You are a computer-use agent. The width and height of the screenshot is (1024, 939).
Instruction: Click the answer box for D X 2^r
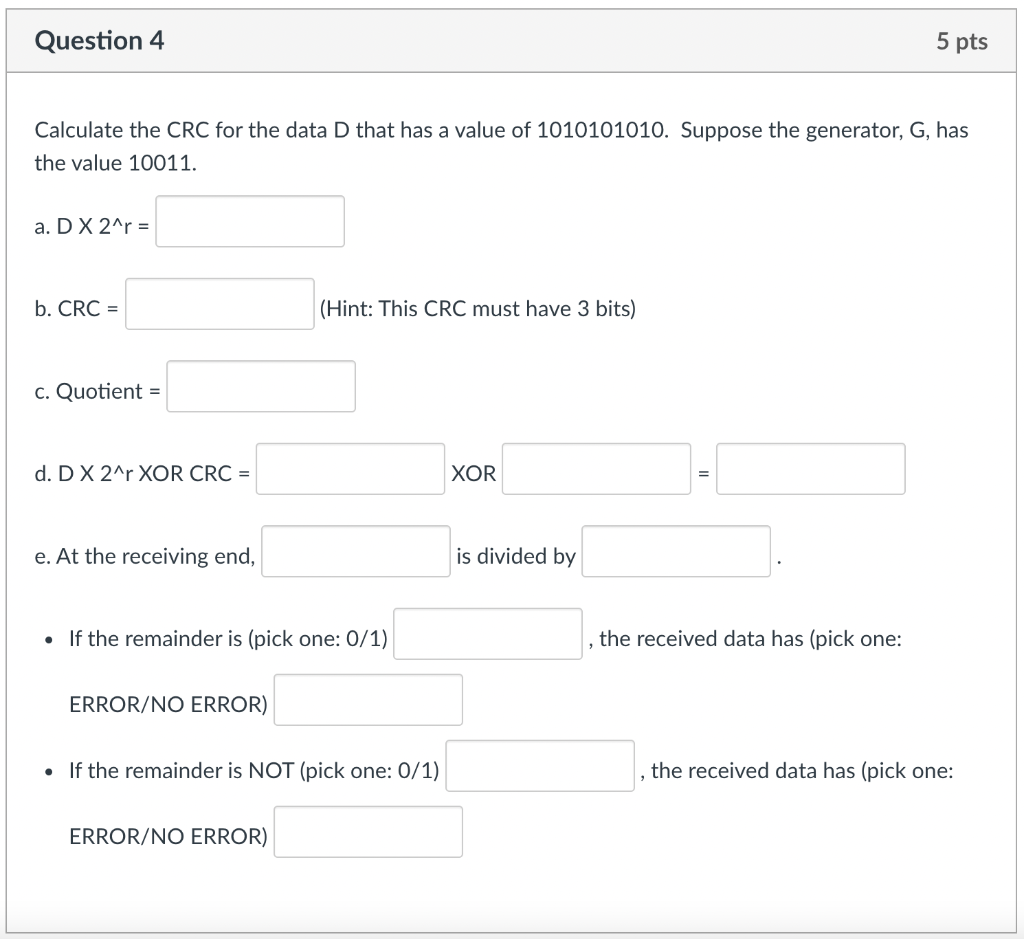click(x=250, y=221)
